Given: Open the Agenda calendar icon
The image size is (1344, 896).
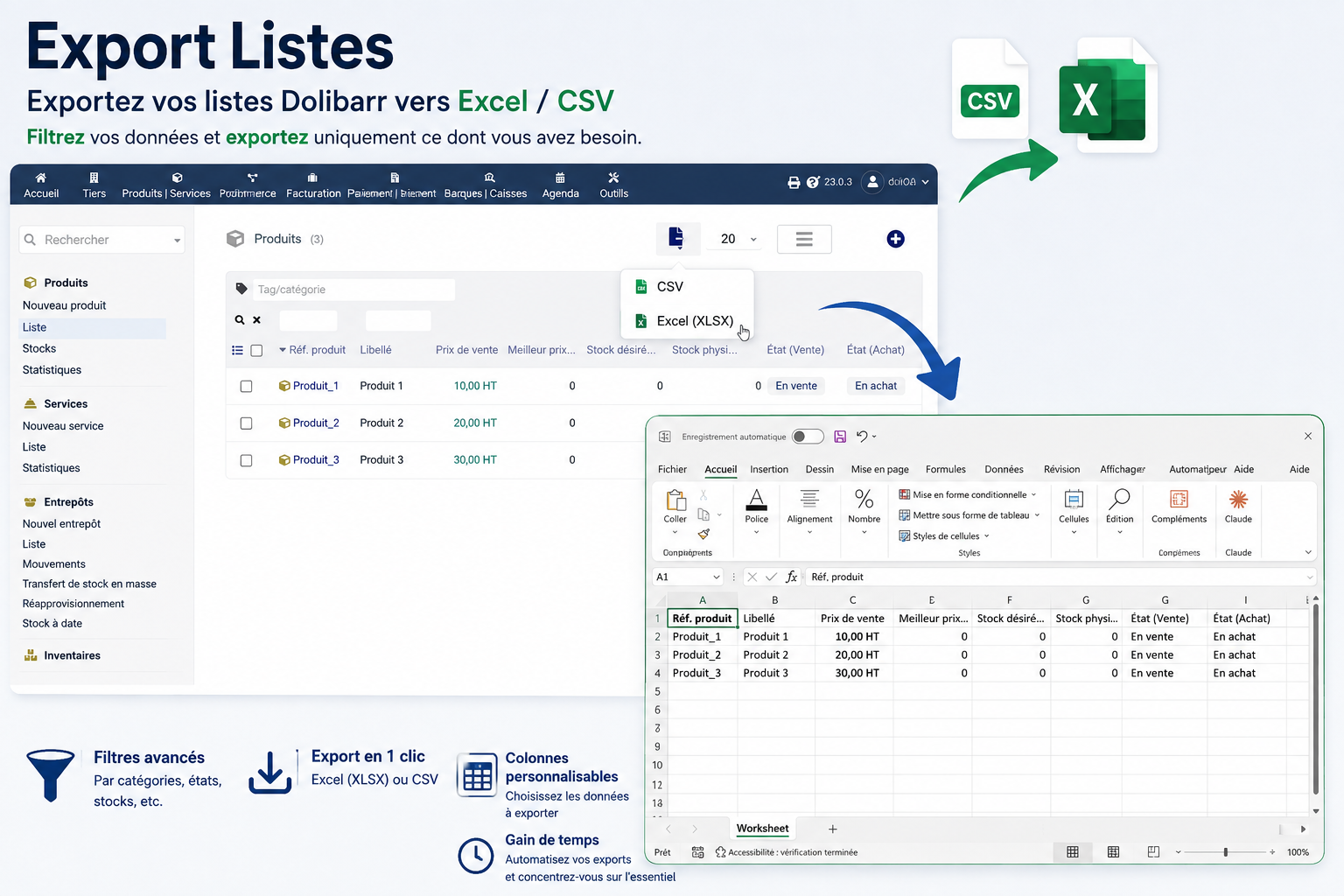Looking at the screenshot, I should click(560, 178).
